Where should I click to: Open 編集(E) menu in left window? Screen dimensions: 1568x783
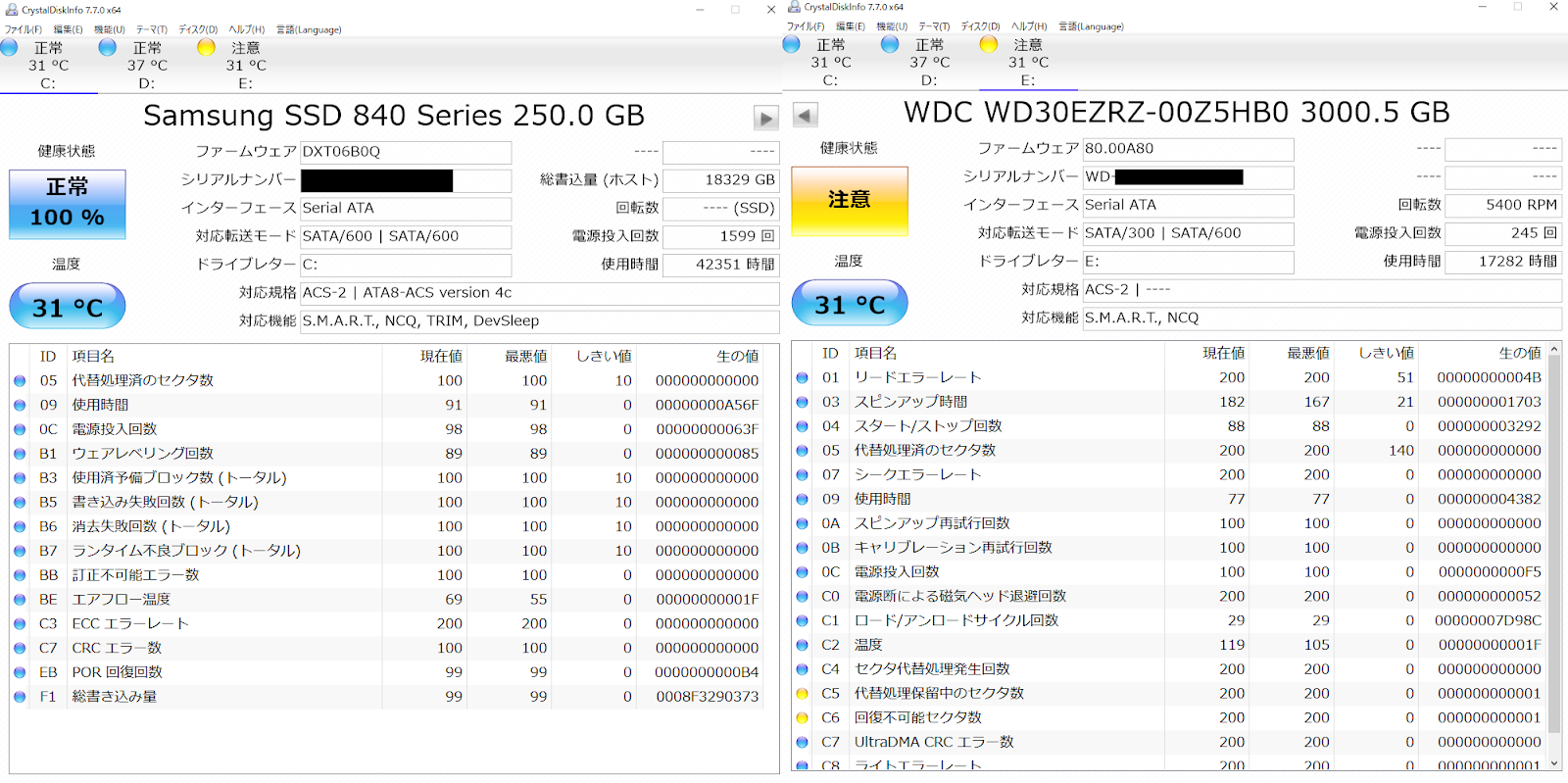point(68,29)
